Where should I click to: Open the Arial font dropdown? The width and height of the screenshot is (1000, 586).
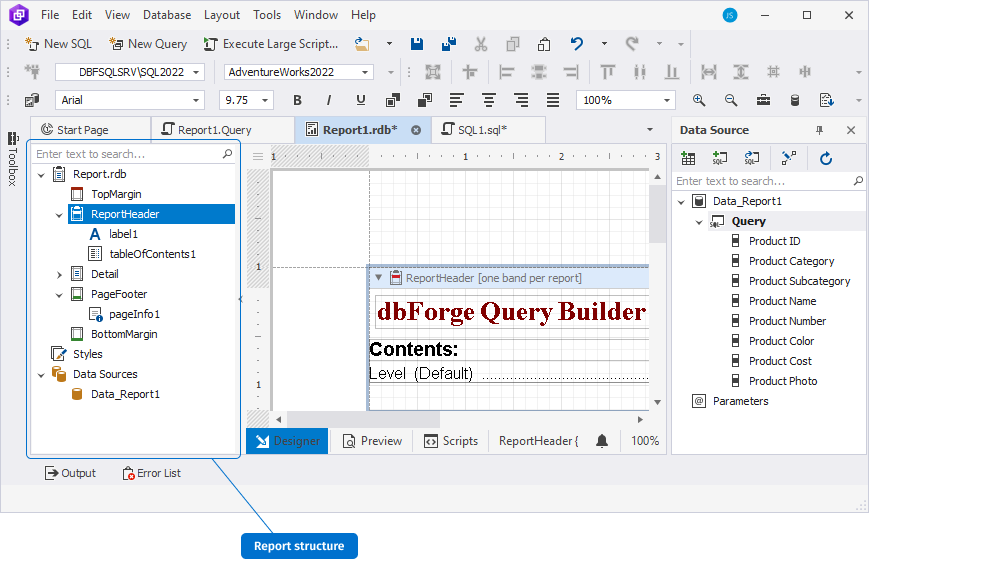pos(196,100)
